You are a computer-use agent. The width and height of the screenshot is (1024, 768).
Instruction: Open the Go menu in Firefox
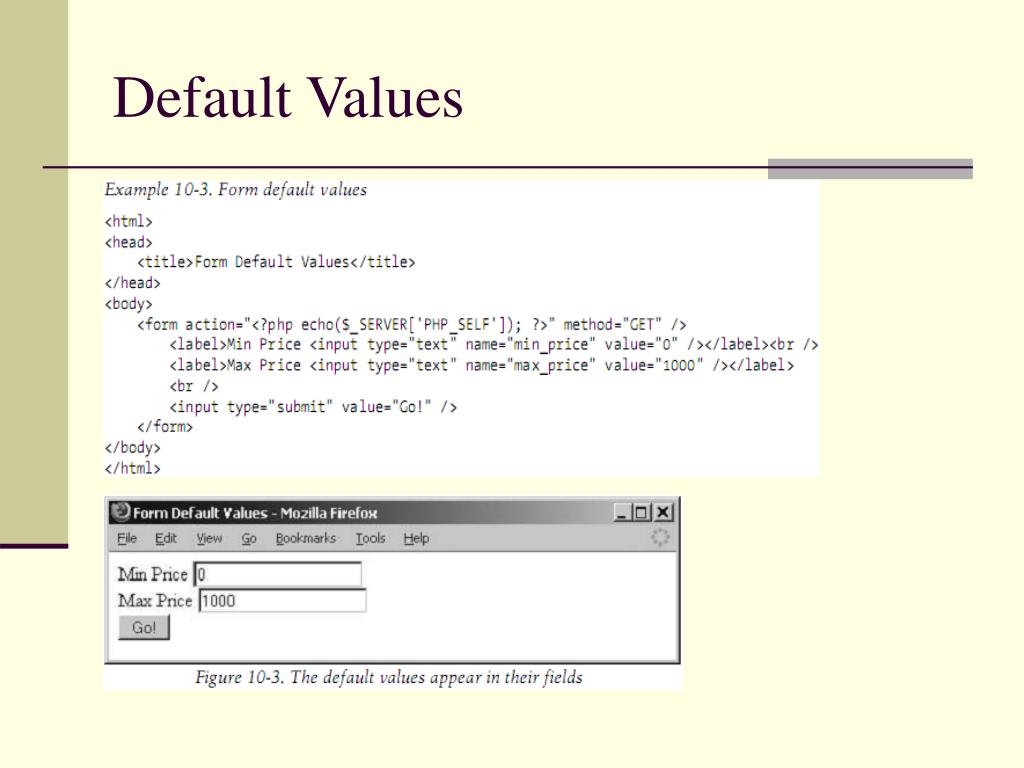pyautogui.click(x=249, y=539)
